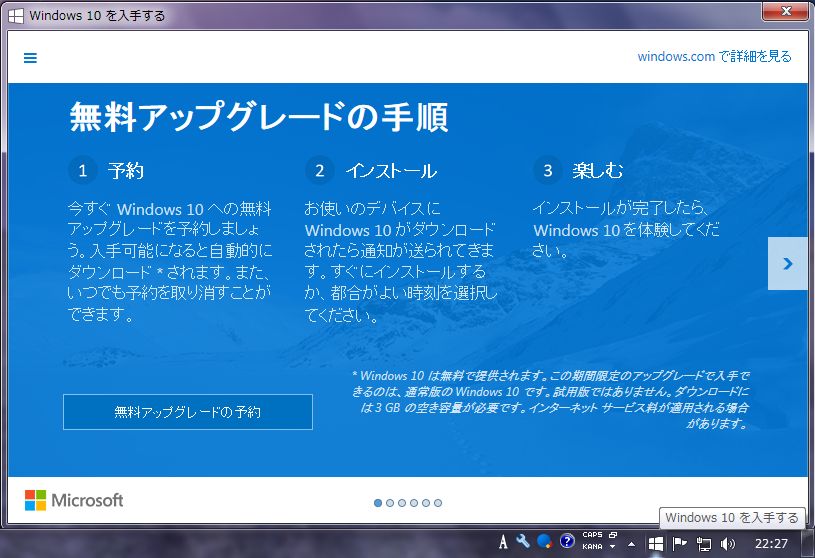Click the Show desktop button
The image size is (815, 558).
click(x=808, y=544)
